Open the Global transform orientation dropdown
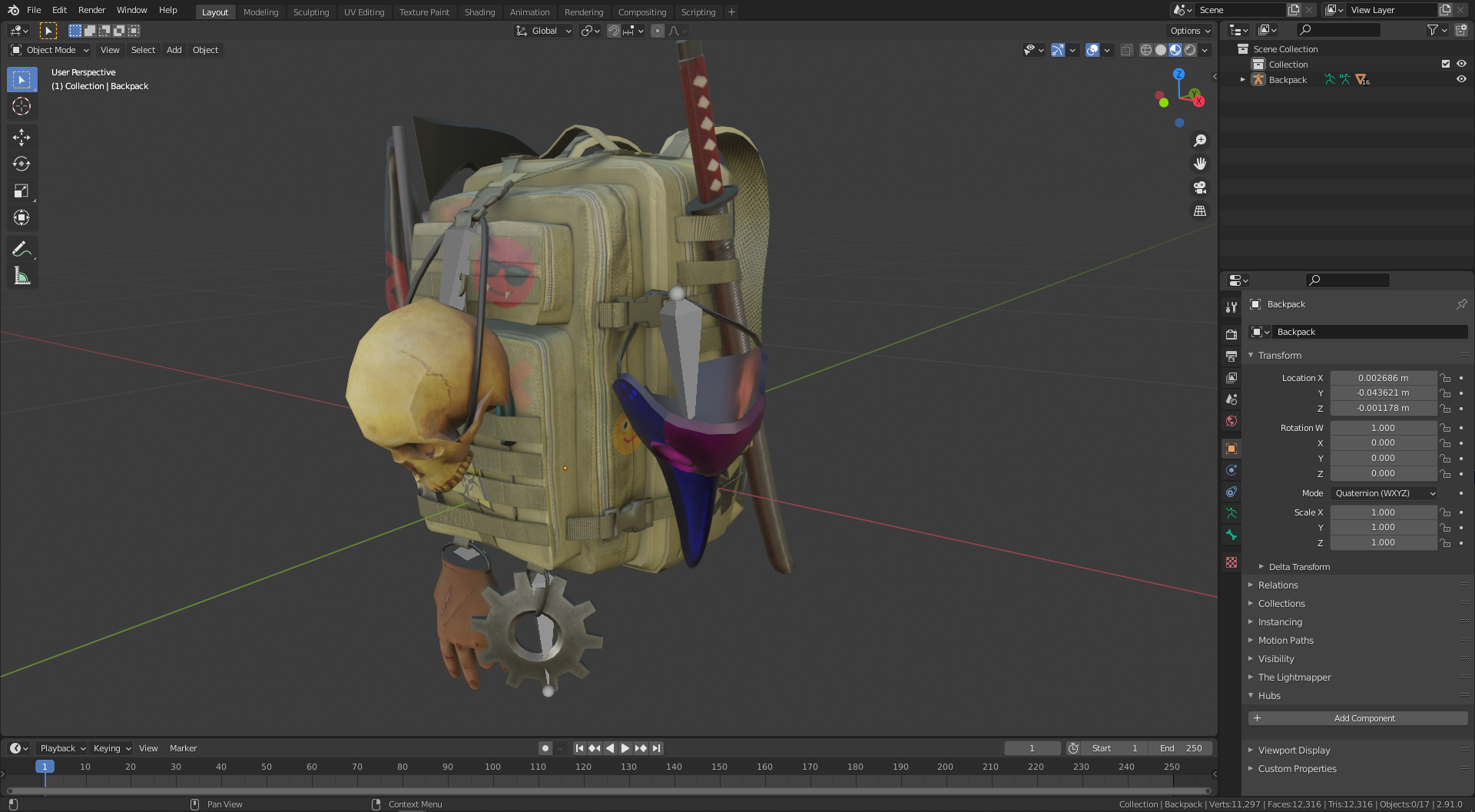This screenshot has width=1475, height=812. pos(543,31)
